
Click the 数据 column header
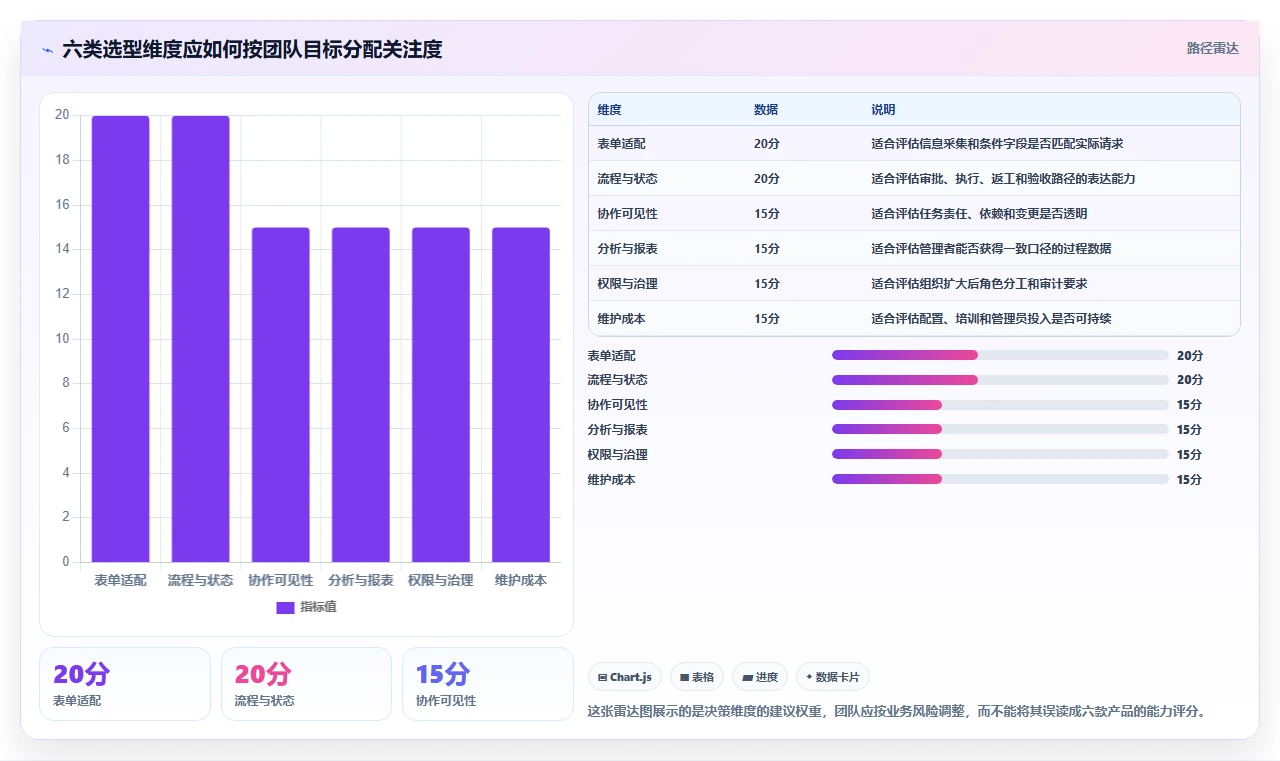coord(766,110)
